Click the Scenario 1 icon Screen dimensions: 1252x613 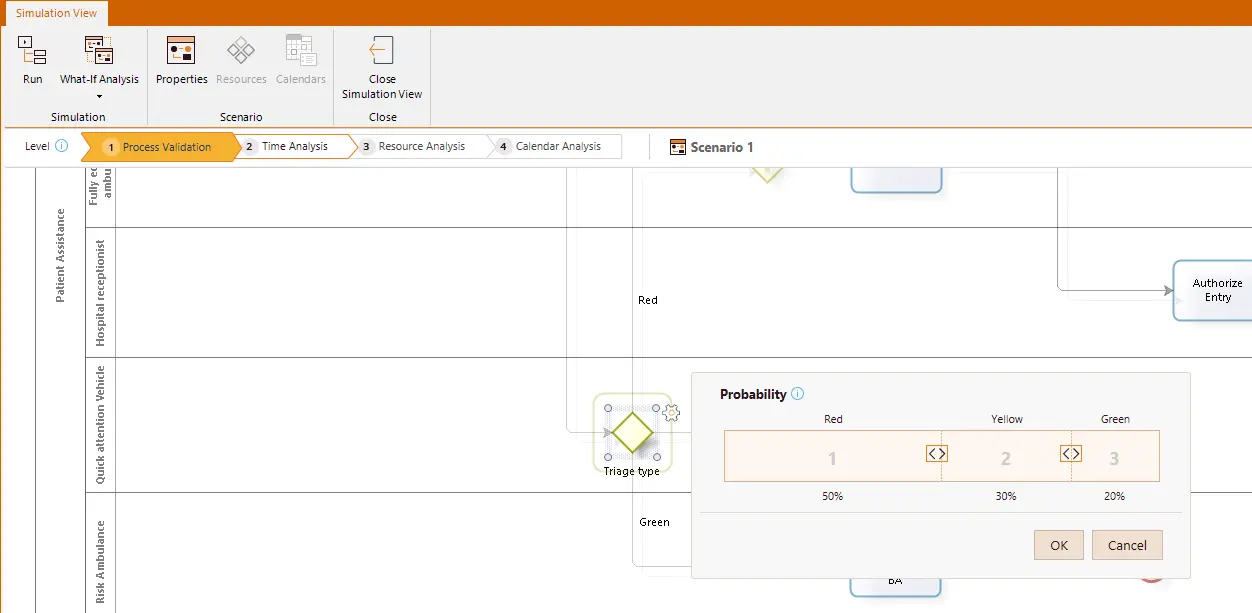click(678, 147)
